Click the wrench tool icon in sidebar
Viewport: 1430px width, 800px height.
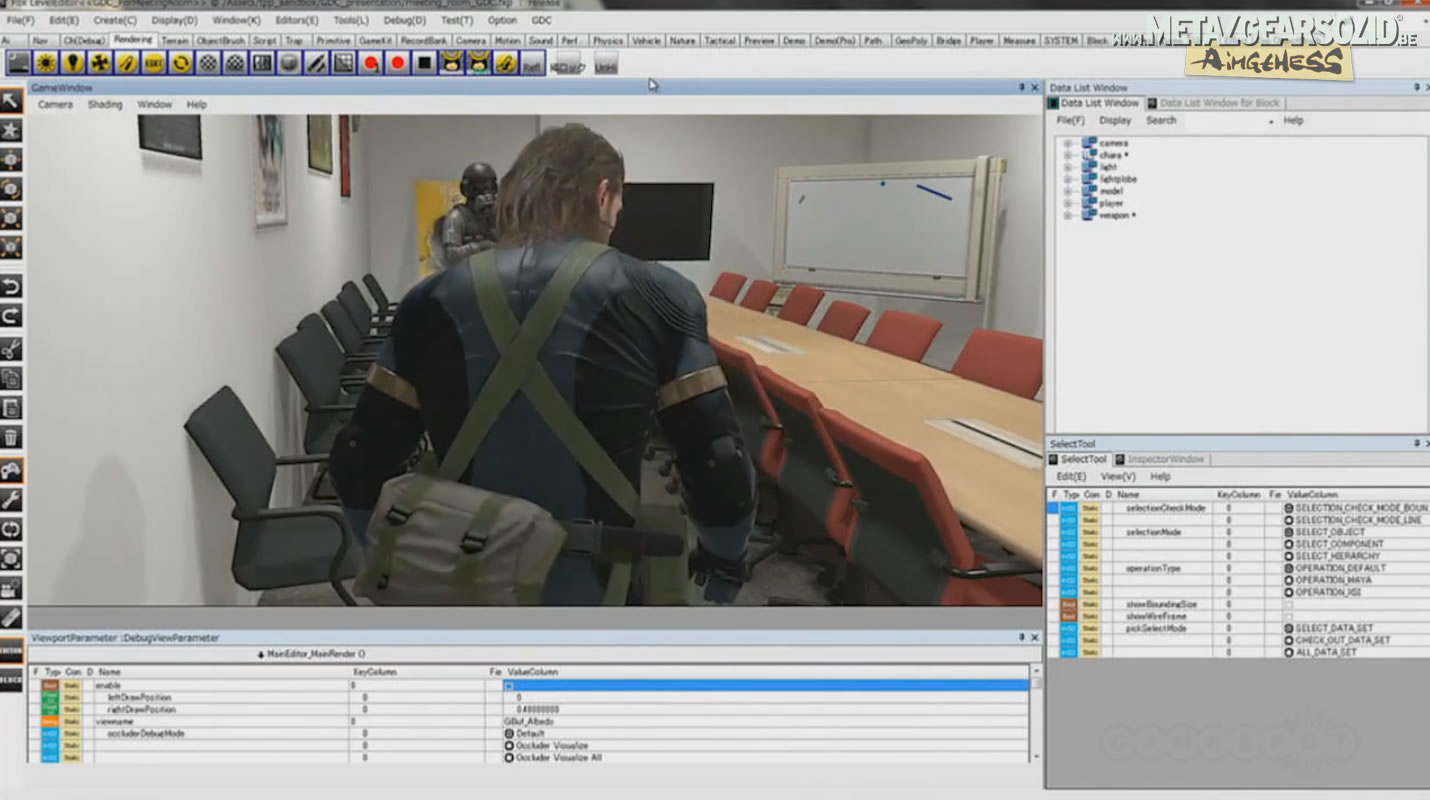click(x=11, y=500)
